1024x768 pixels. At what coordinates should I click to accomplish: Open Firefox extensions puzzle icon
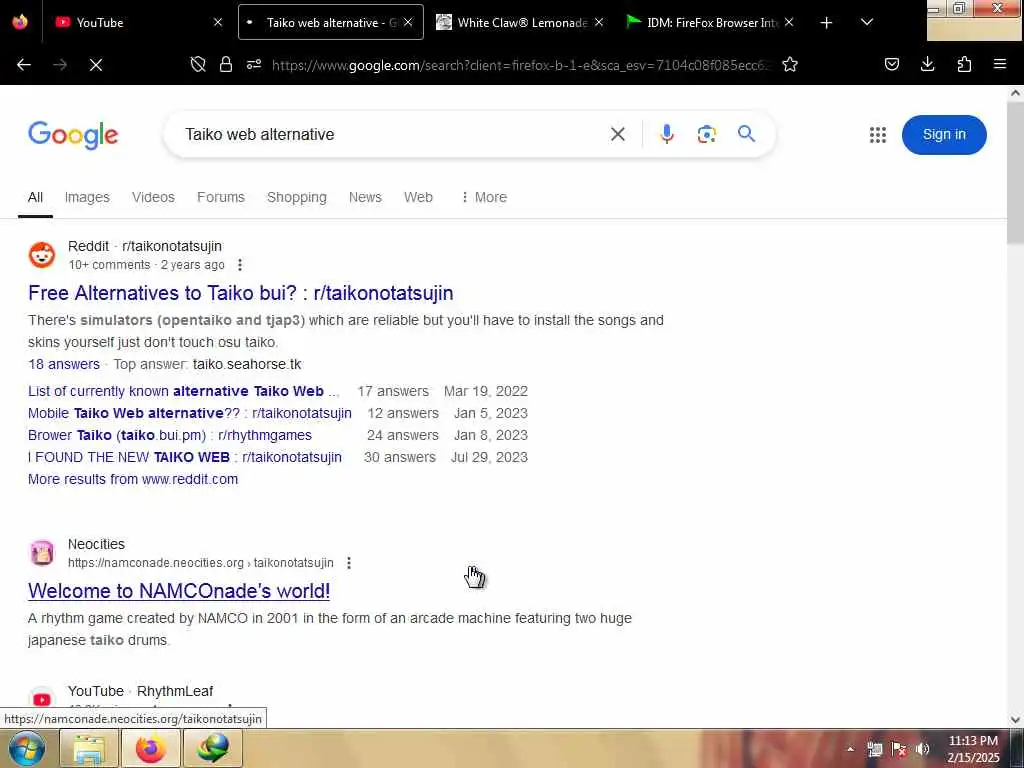pyautogui.click(x=964, y=64)
